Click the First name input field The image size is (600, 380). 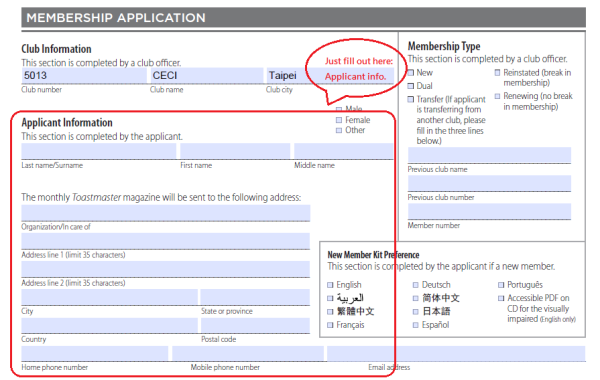click(235, 151)
